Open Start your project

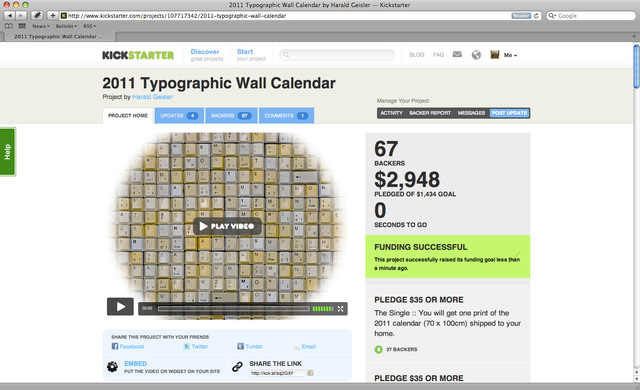coord(251,55)
